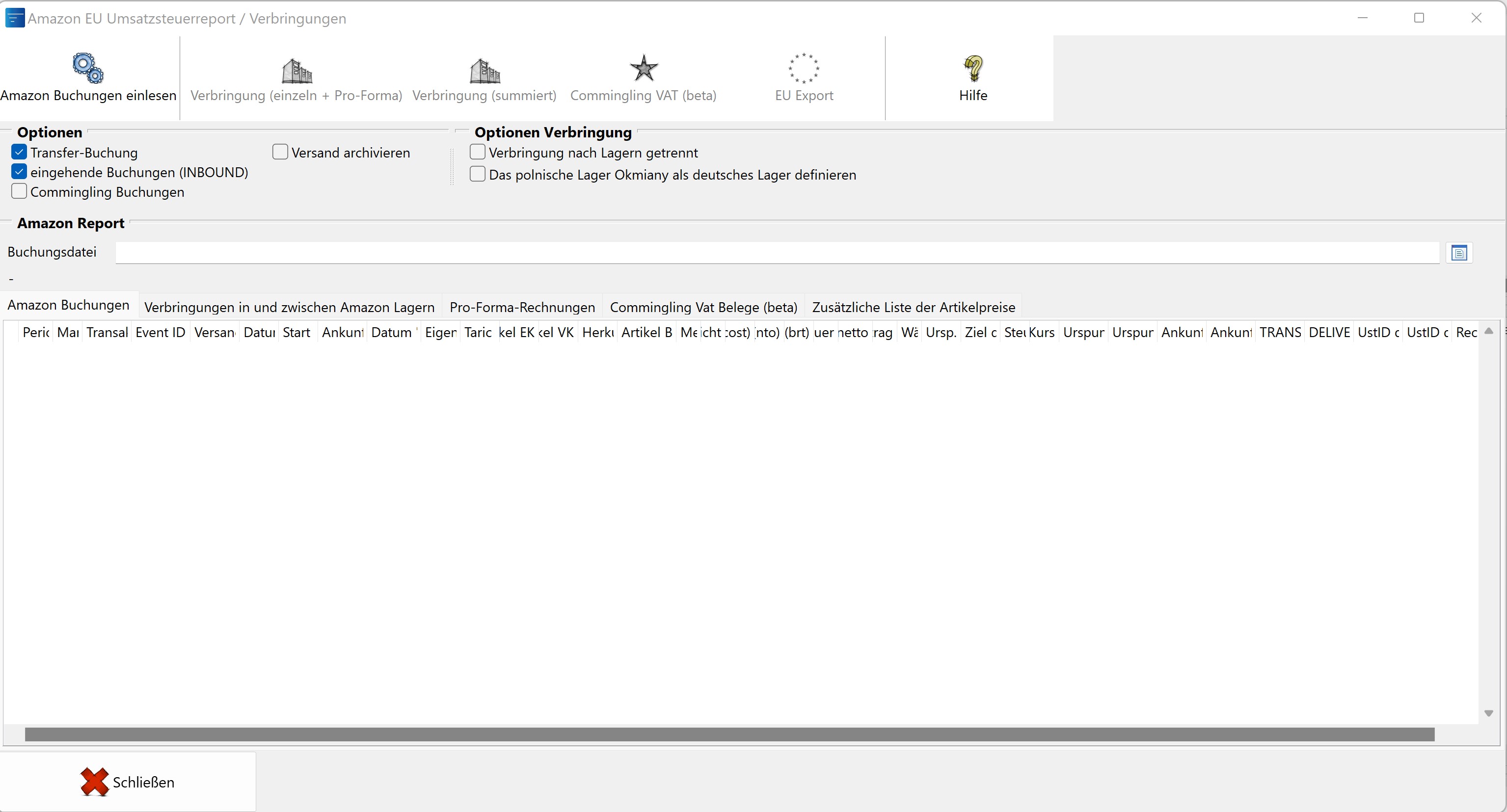This screenshot has width=1507, height=812.
Task: Click Rec column header
Action: click(1466, 333)
